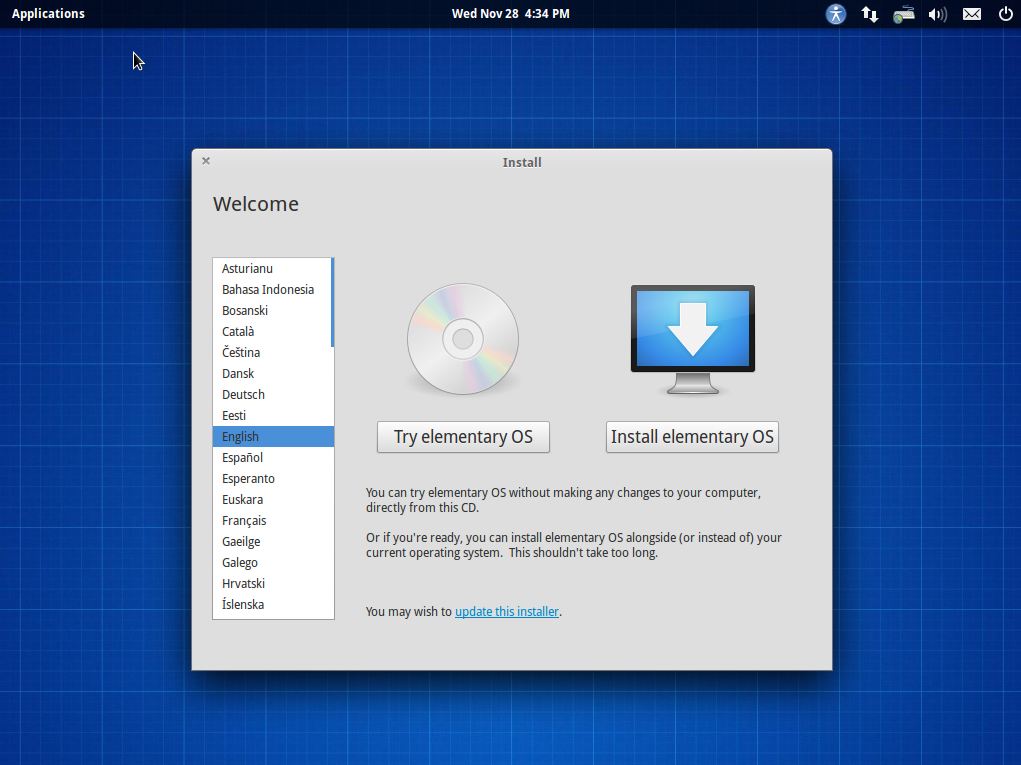Select Deutsch in the language list
This screenshot has height=765, width=1021.
[x=243, y=394]
